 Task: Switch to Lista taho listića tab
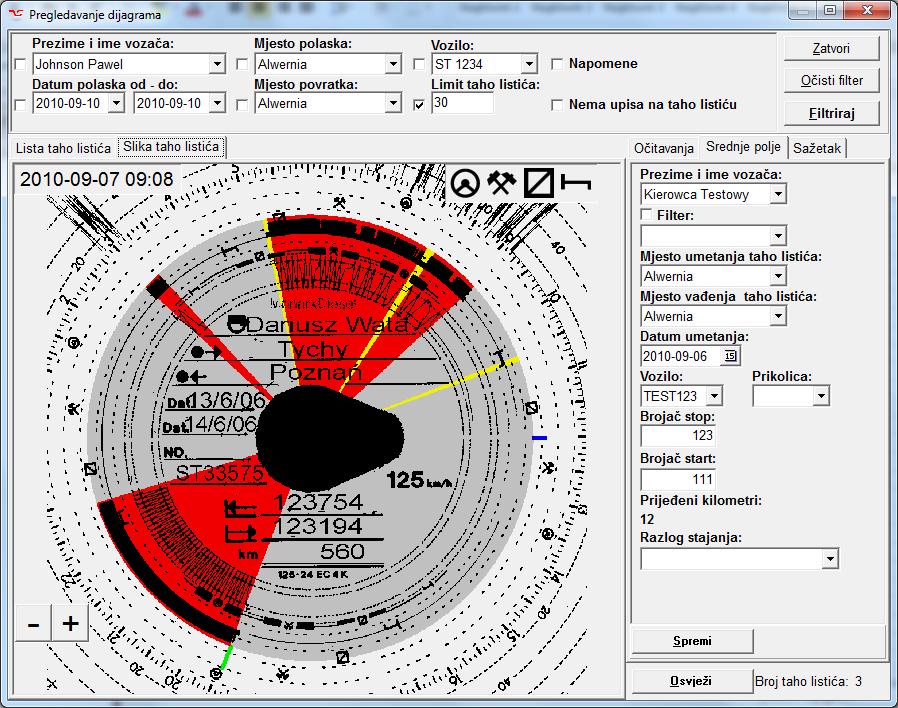point(63,148)
